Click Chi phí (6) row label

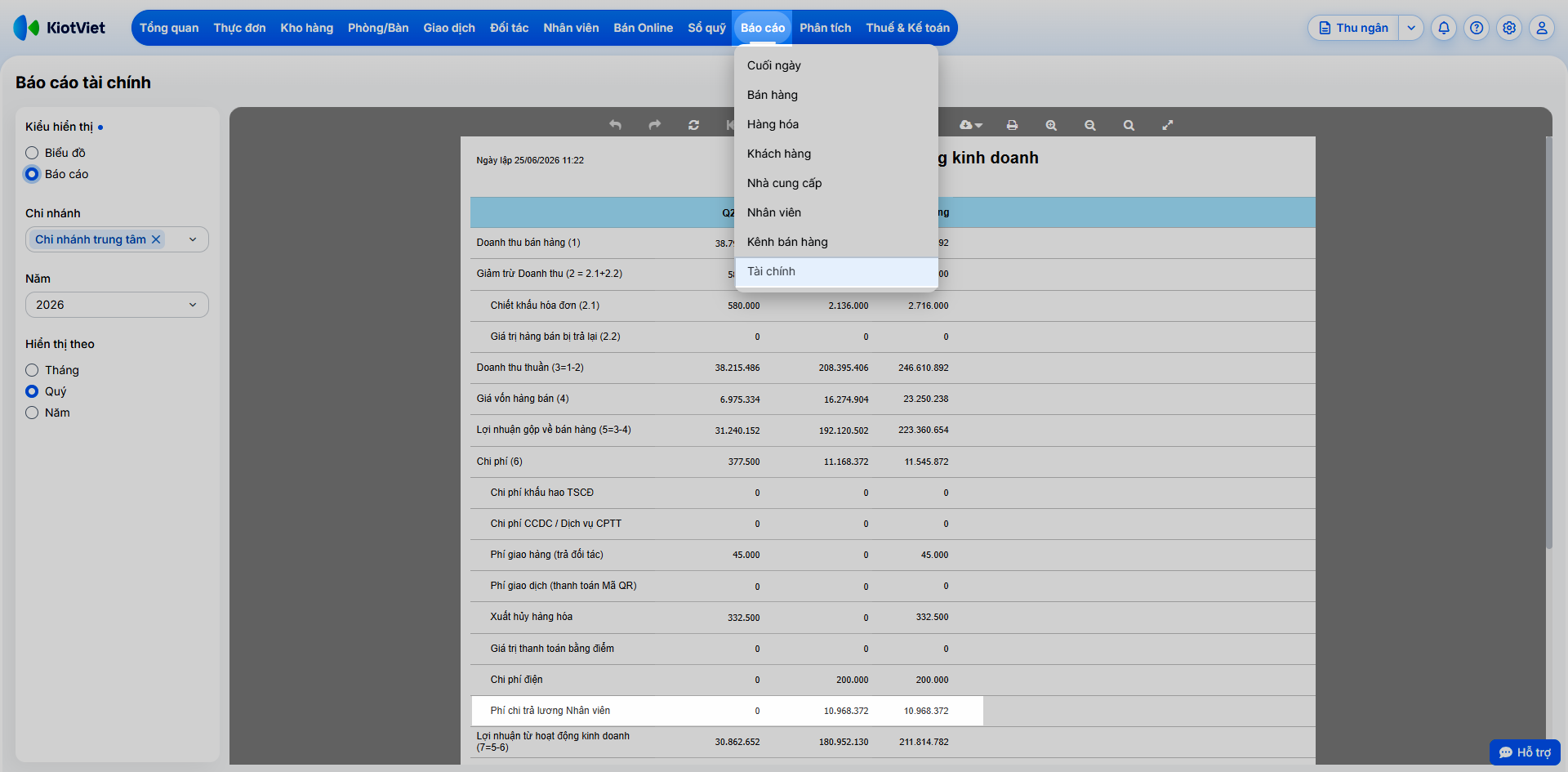click(499, 462)
